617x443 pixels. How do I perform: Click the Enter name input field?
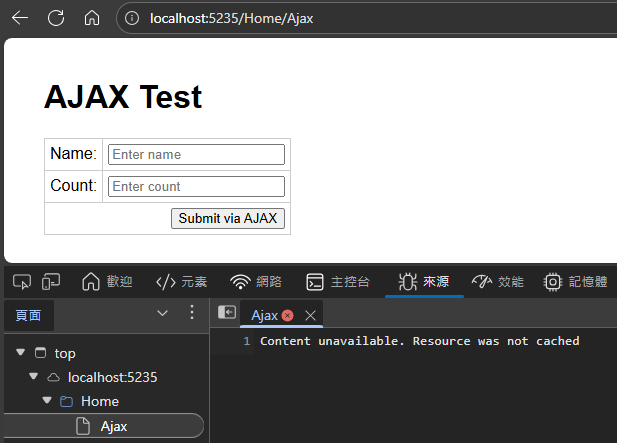[x=196, y=154]
